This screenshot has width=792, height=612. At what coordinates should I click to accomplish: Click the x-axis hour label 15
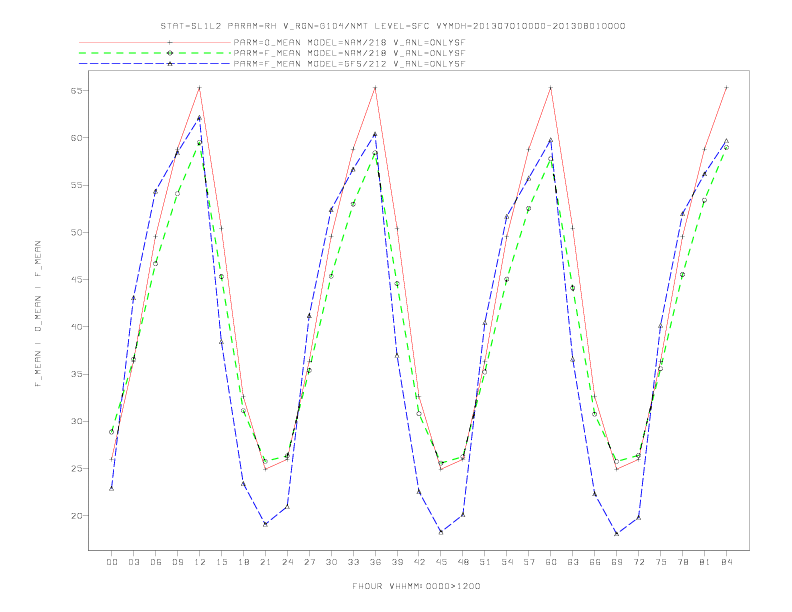pyautogui.click(x=221, y=562)
